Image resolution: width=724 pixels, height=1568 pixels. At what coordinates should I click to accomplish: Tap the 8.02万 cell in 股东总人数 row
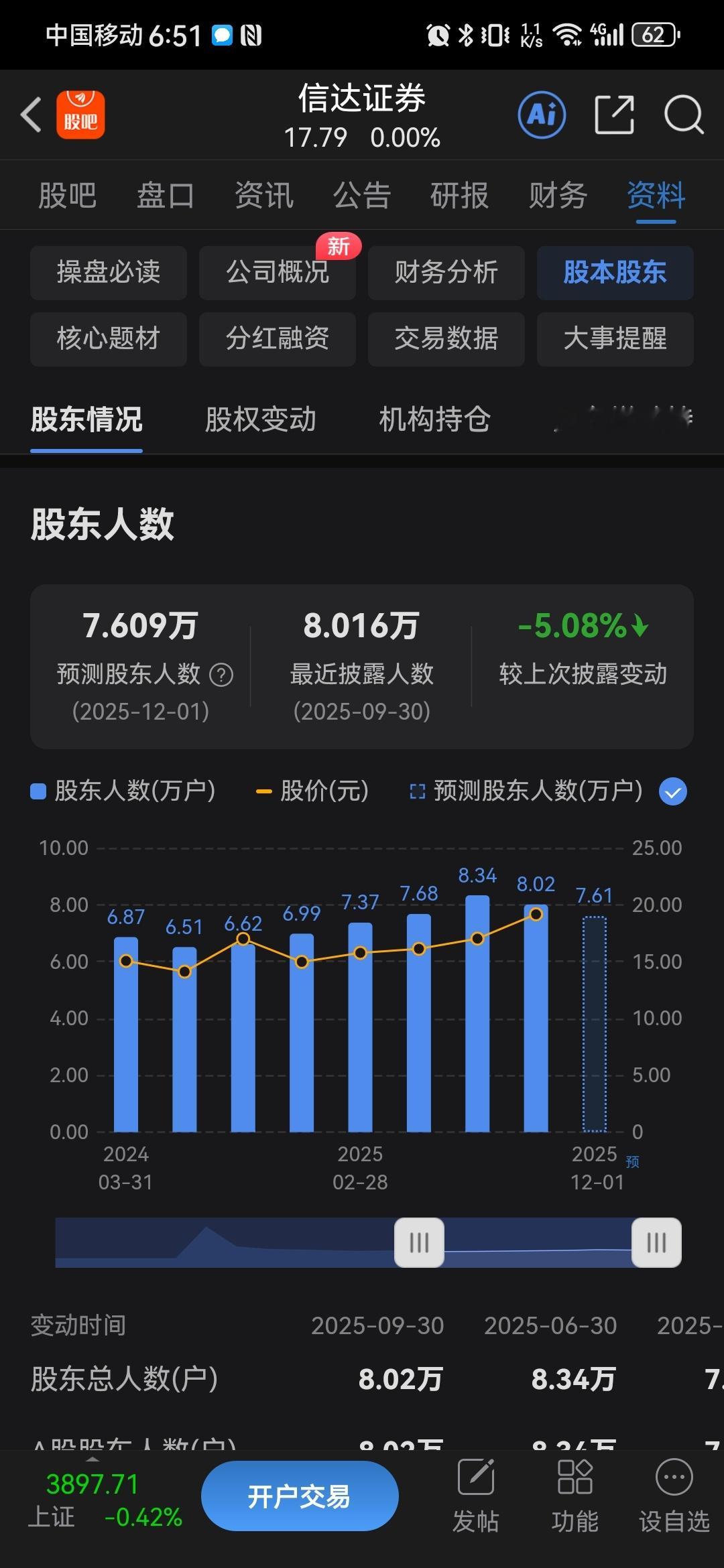[x=400, y=1380]
